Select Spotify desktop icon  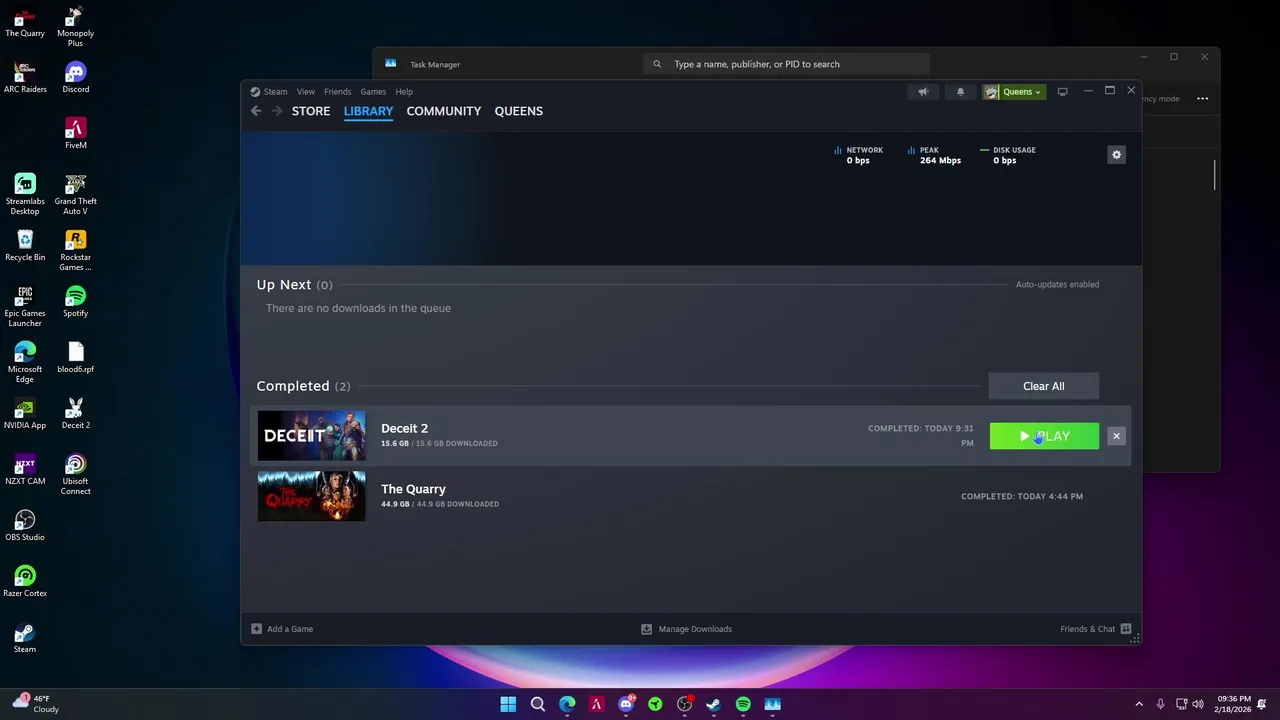point(75,302)
